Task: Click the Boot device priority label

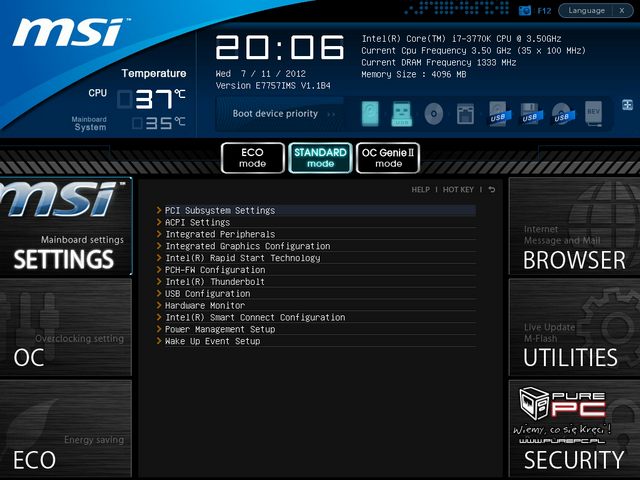Action: 275,113
